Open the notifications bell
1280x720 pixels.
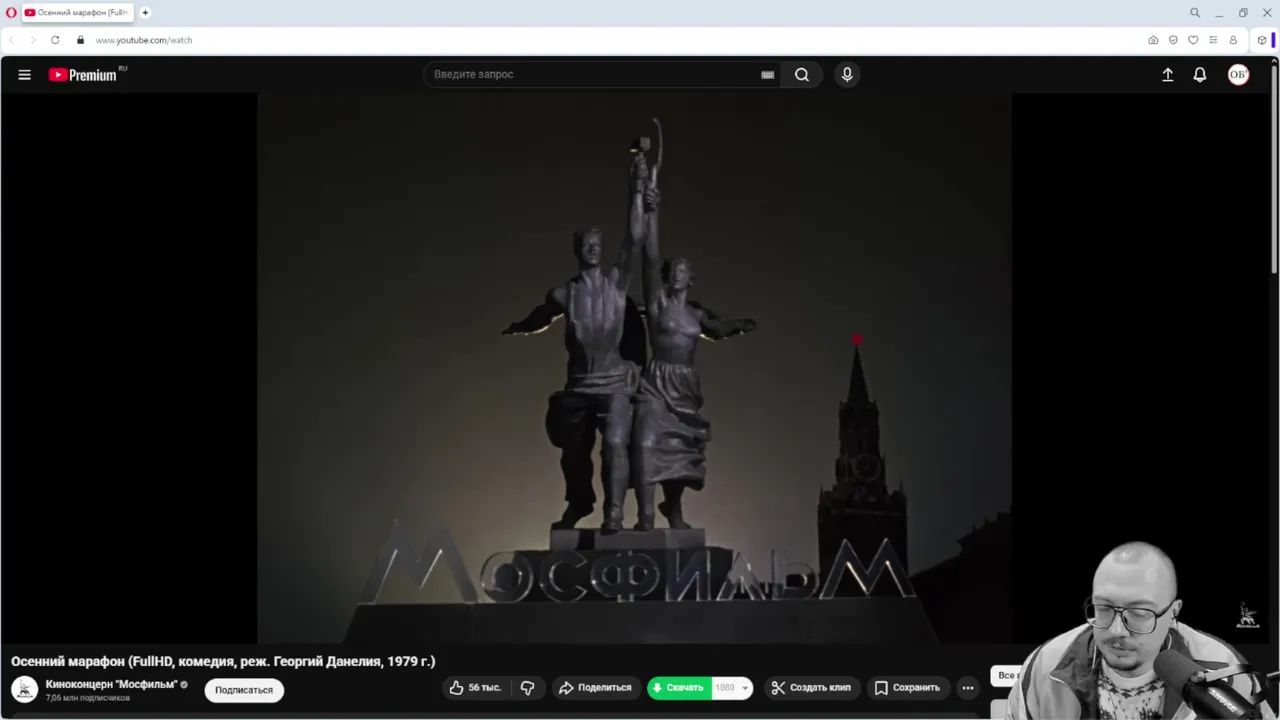point(1200,75)
